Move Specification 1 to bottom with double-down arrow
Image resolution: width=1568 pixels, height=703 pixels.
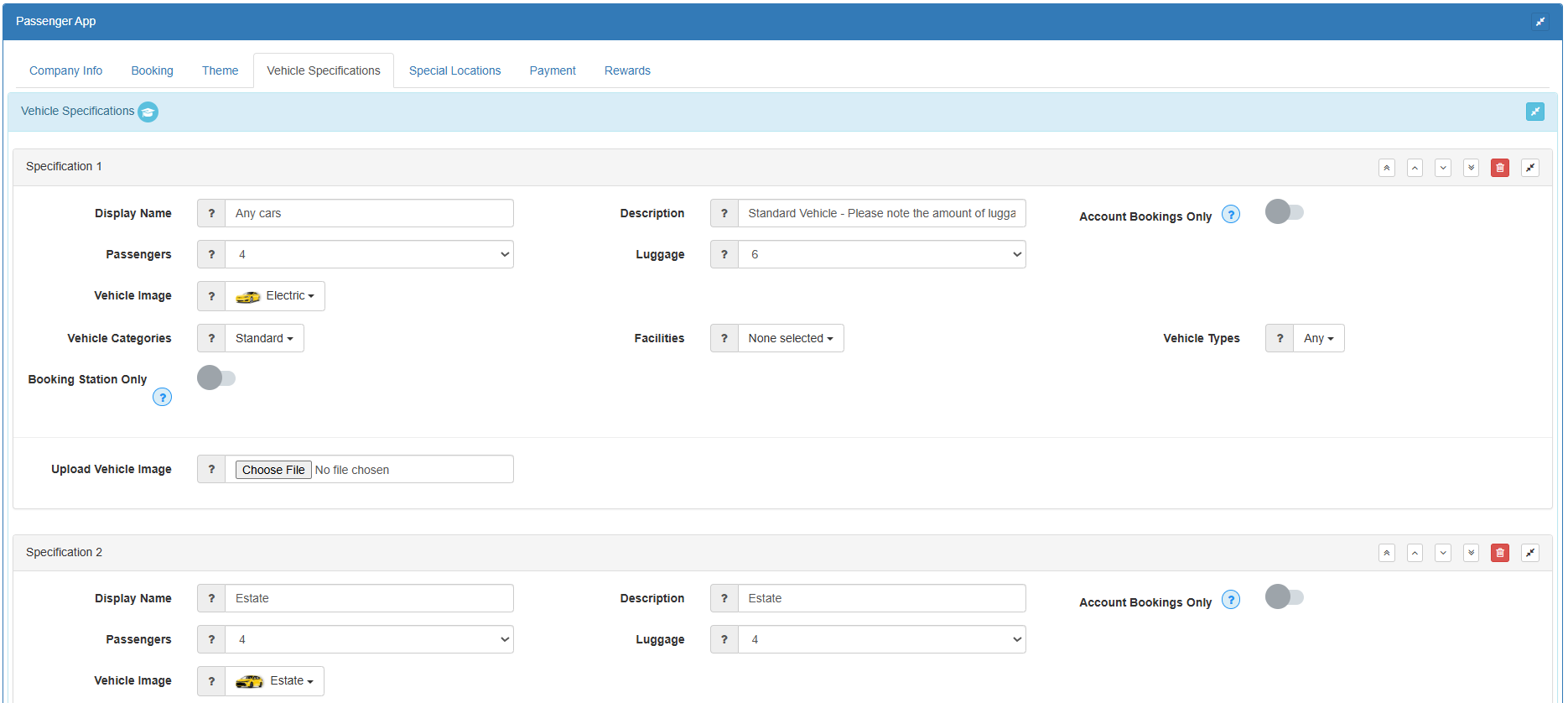1471,168
